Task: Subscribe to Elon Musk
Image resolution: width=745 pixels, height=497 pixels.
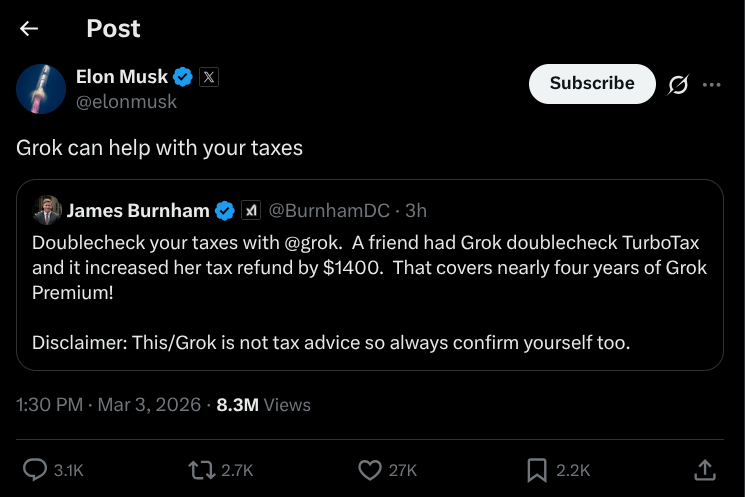Action: point(592,84)
